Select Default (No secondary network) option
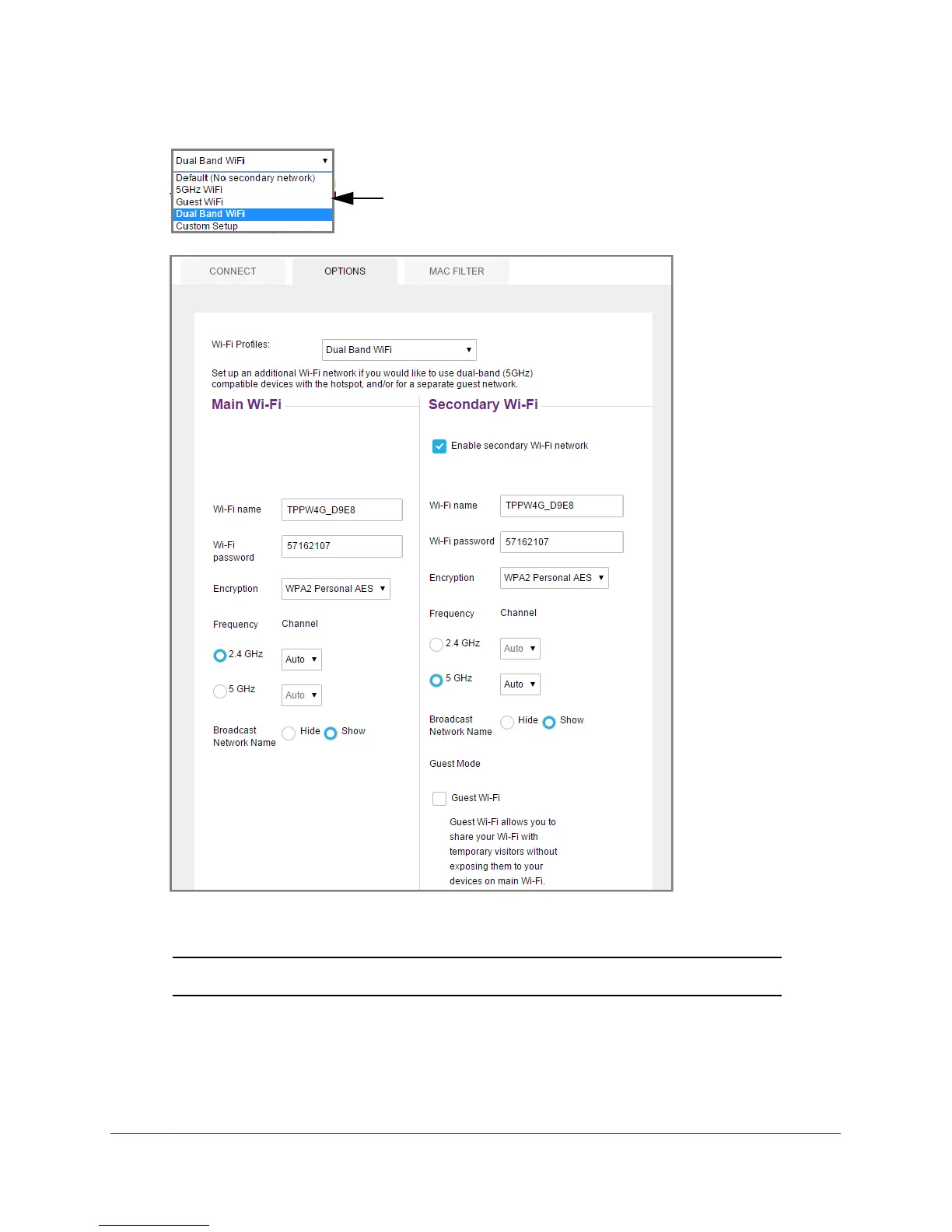Image resolution: width=952 pixels, height=1232 pixels. (253, 178)
